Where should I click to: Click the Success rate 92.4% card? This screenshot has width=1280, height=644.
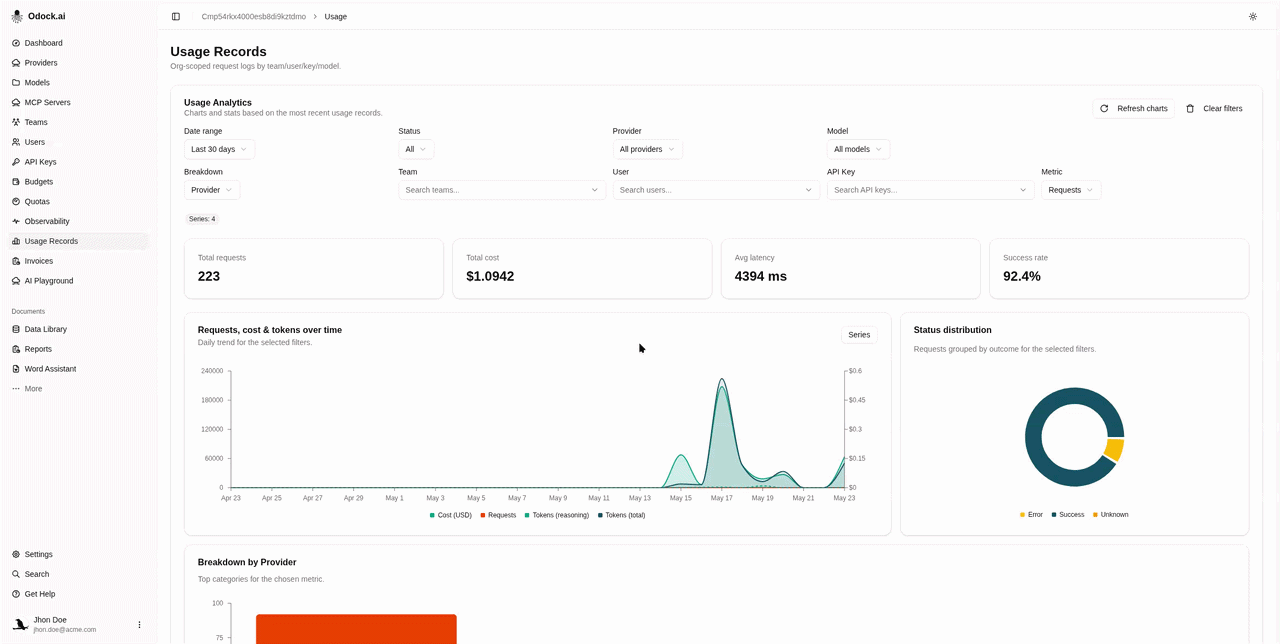pyautogui.click(x=1119, y=268)
